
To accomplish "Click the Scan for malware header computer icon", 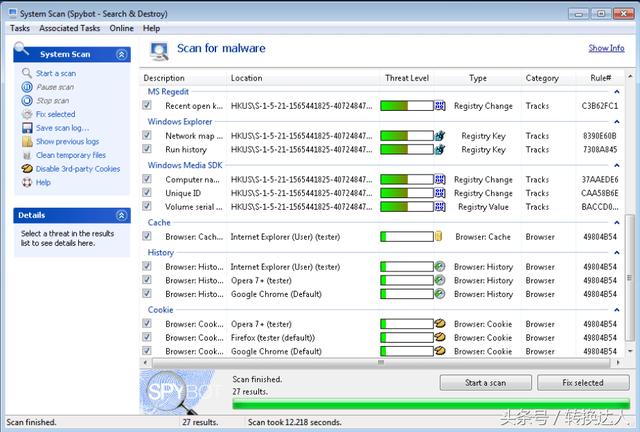I will tap(159, 51).
